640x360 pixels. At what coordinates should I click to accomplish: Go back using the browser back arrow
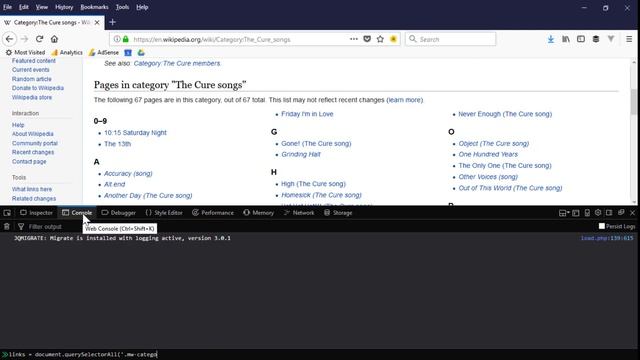(x=9, y=39)
